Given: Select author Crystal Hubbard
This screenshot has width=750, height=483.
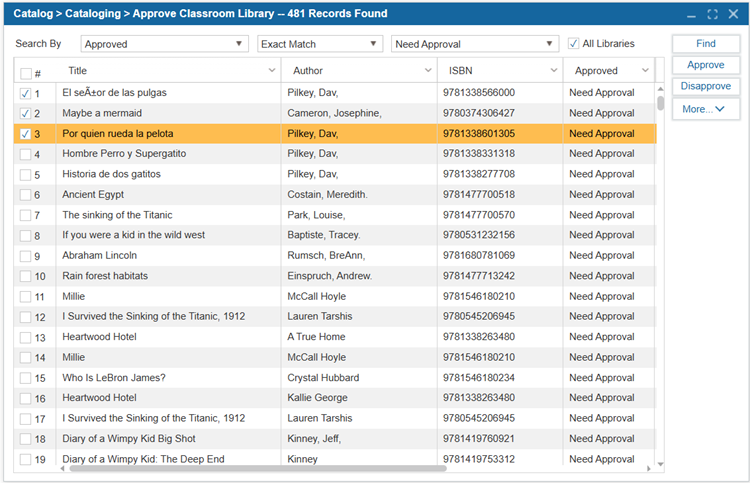Looking at the screenshot, I should click(323, 378).
